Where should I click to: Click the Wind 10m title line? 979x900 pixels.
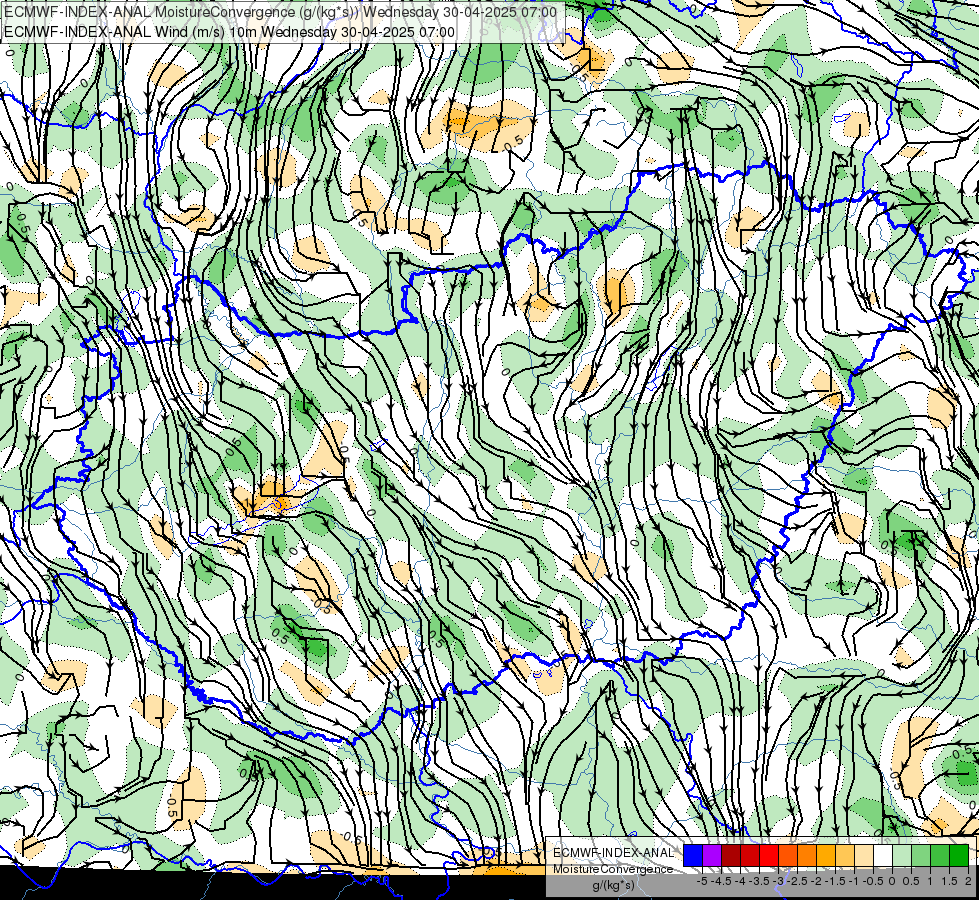pos(229,32)
